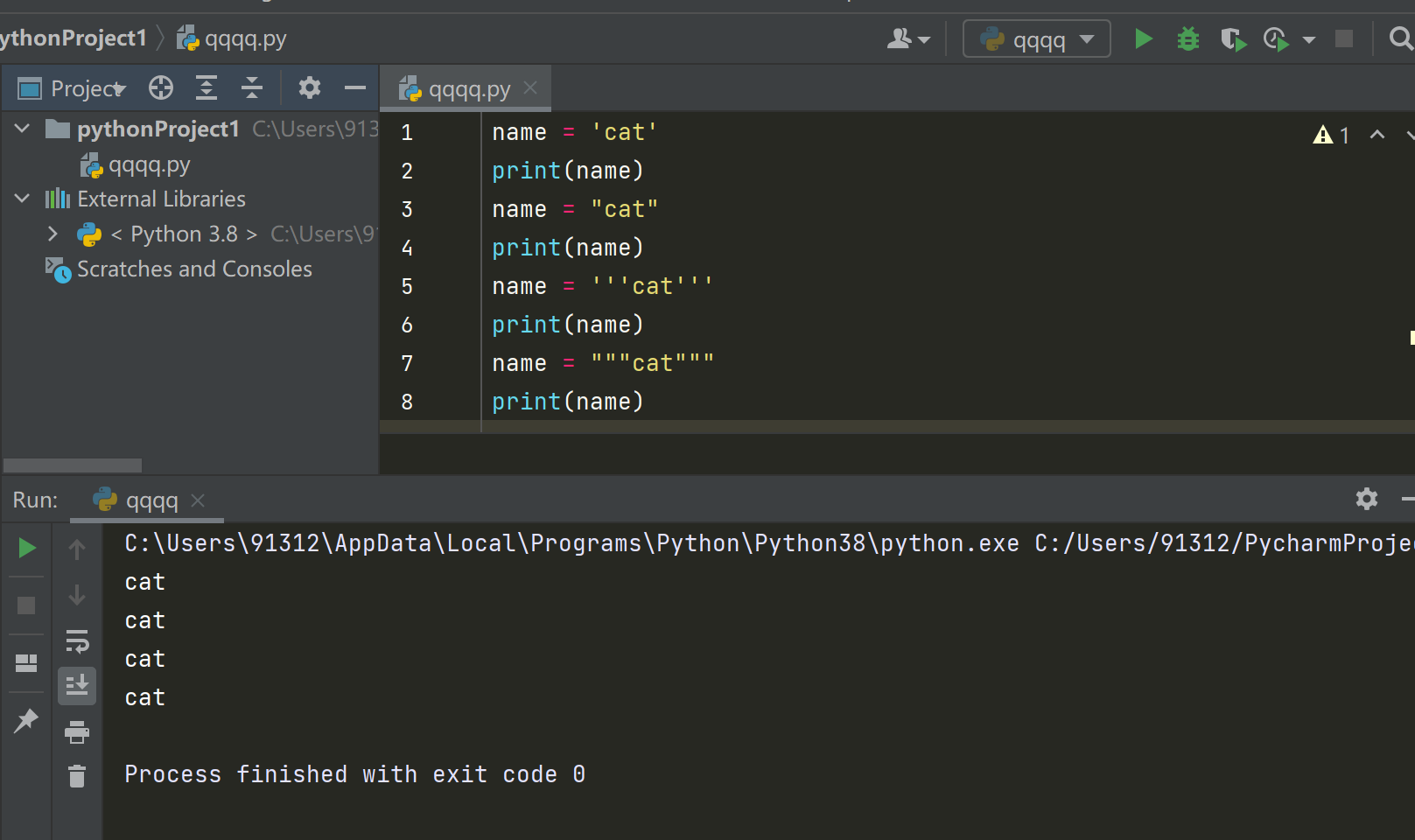Collapse all in Project panel
This screenshot has height=840, width=1415.
252,87
